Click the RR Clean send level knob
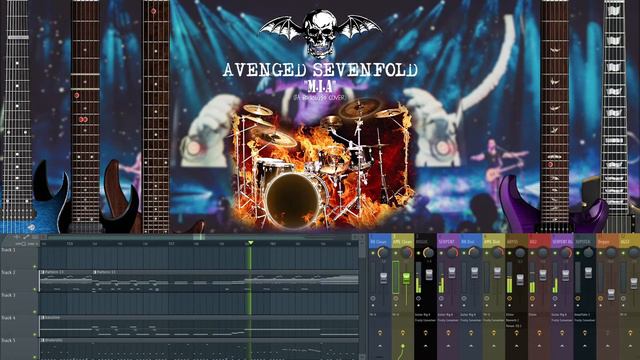 380,333
